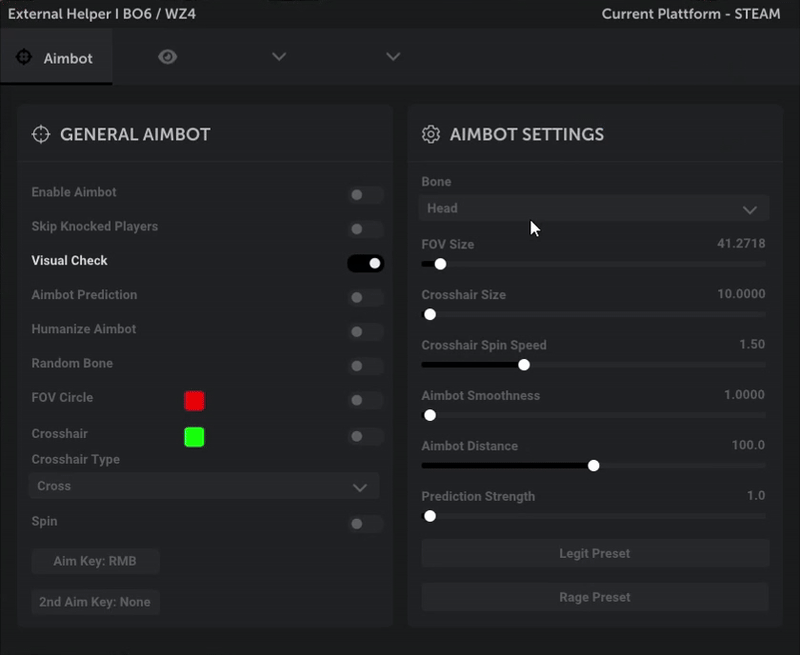The width and height of the screenshot is (800, 655).
Task: Click the Current Plattform - STEAM text
Action: click(x=691, y=14)
